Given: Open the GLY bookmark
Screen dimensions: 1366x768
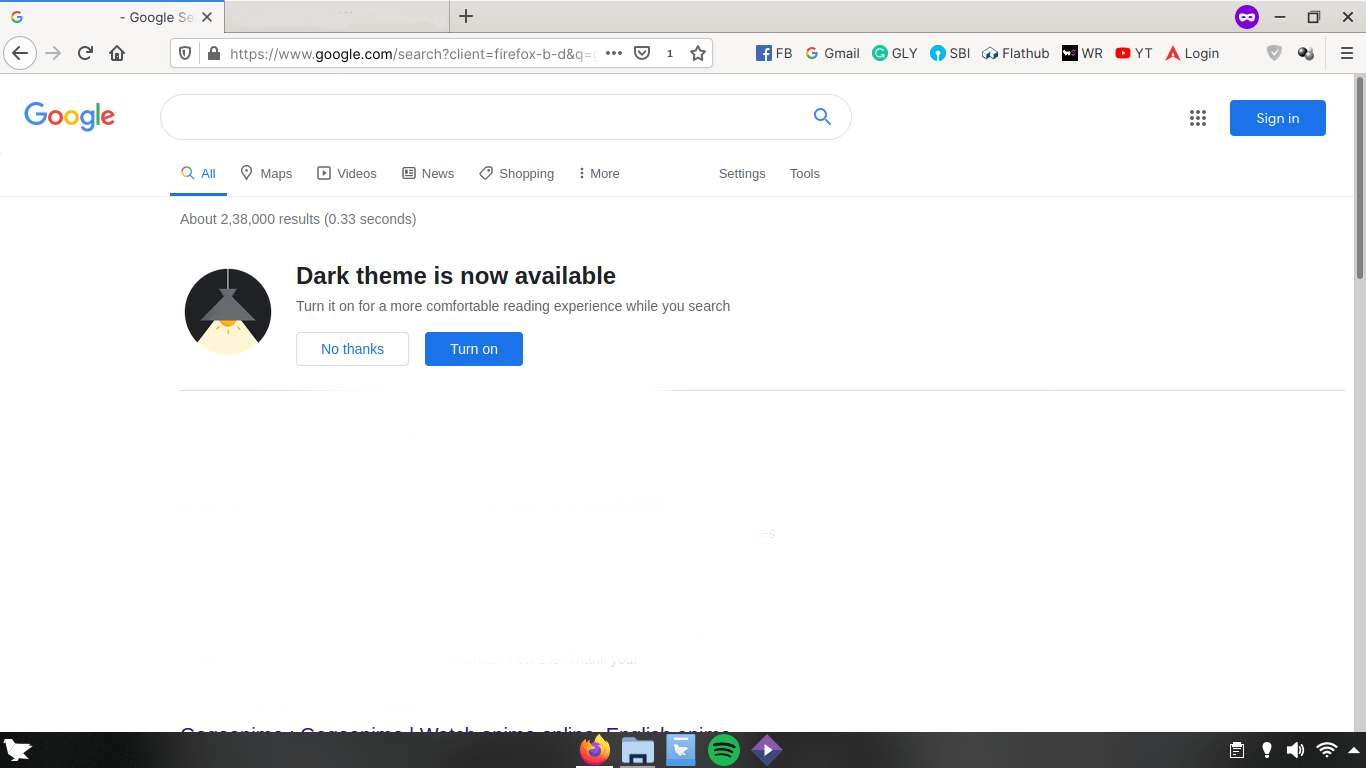Looking at the screenshot, I should pos(895,53).
